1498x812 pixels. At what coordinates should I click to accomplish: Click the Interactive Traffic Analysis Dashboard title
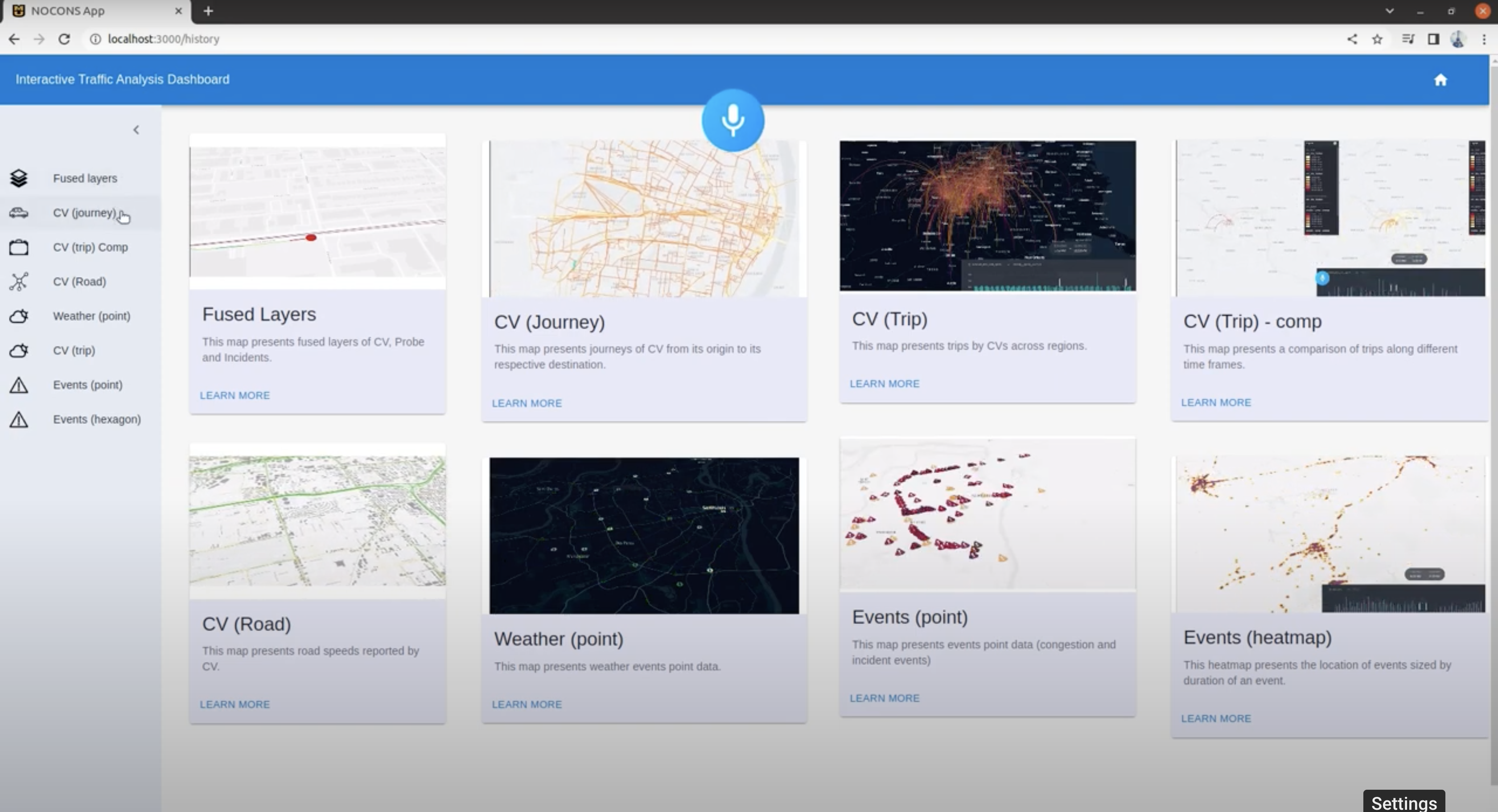(x=122, y=80)
